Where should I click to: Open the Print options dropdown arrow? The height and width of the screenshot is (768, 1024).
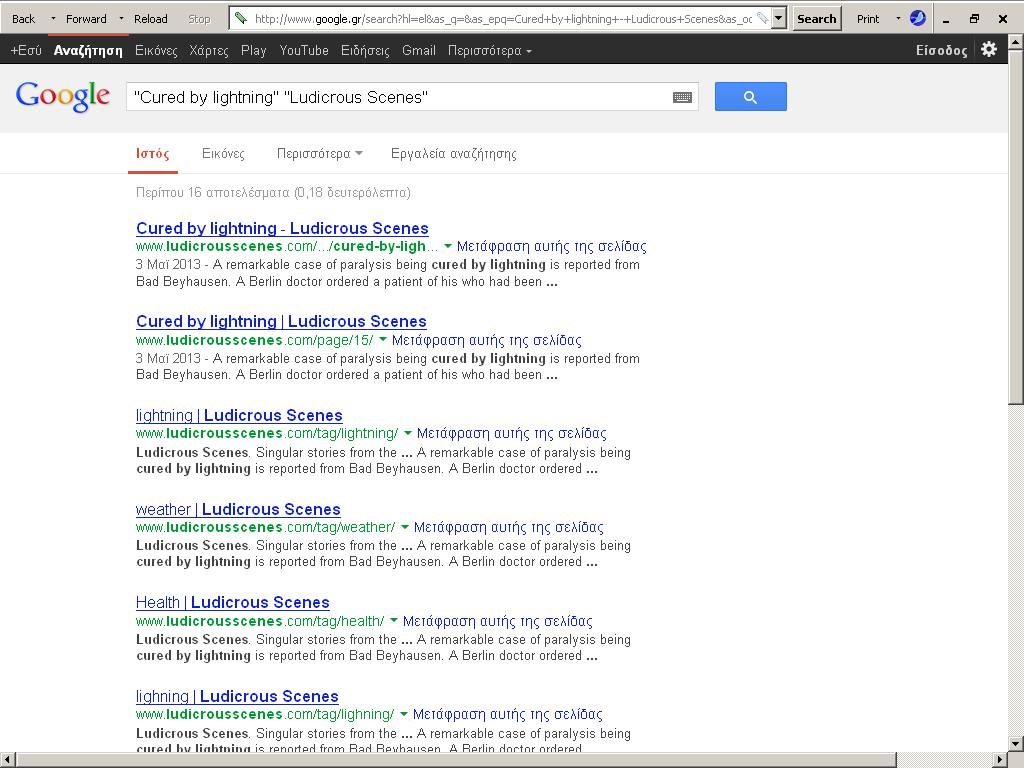[898, 18]
